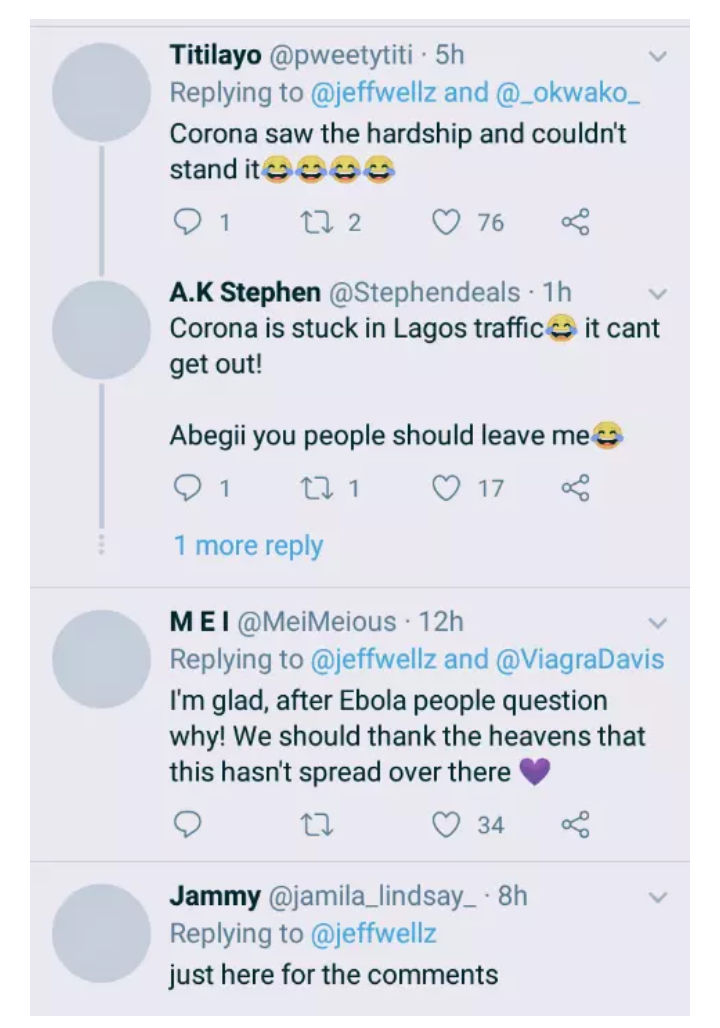The width and height of the screenshot is (720, 1028).
Task: Show the 1 more reply link
Action: (248, 545)
